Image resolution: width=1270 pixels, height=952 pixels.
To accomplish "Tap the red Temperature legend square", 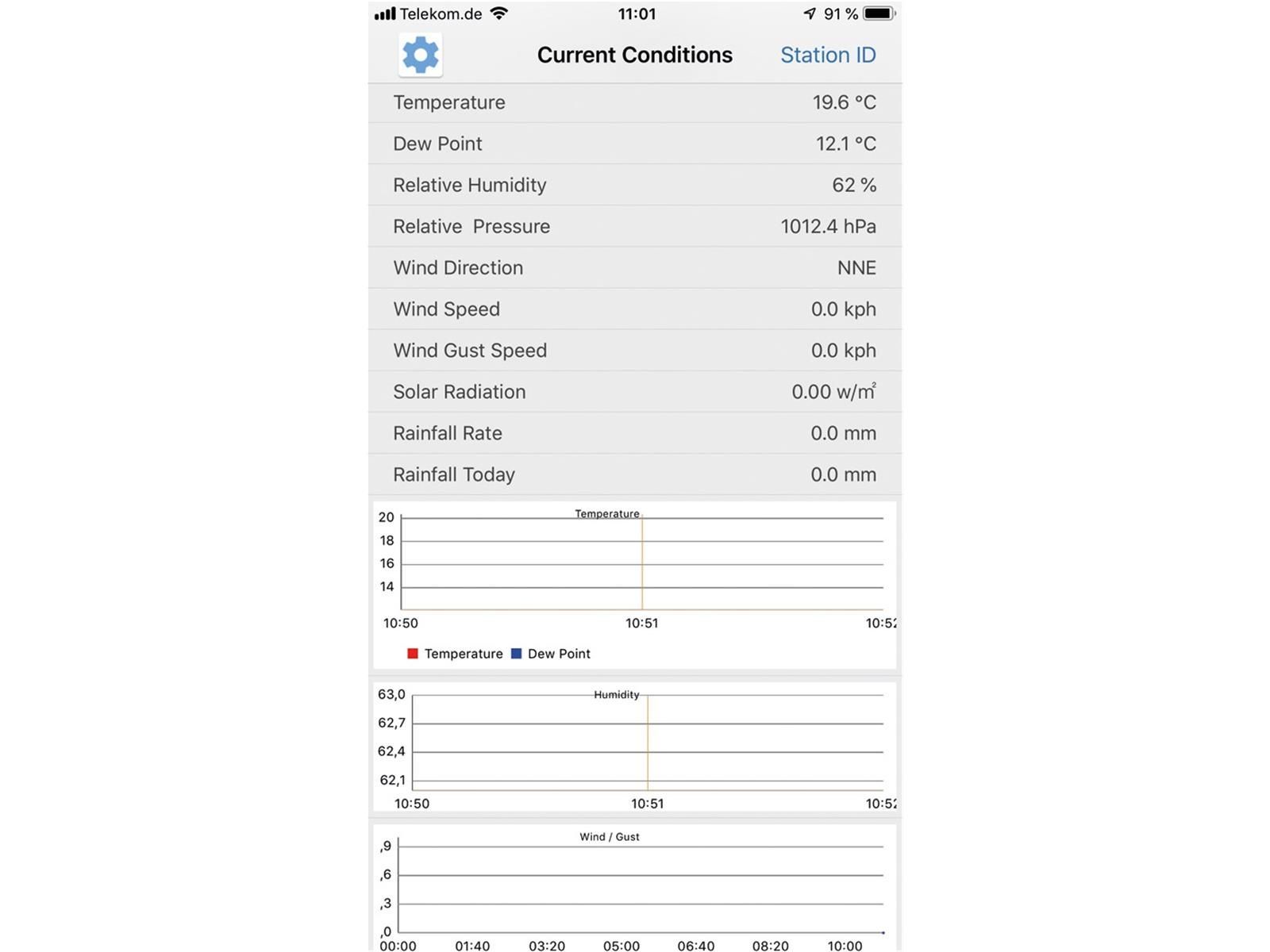I will pyautogui.click(x=413, y=654).
